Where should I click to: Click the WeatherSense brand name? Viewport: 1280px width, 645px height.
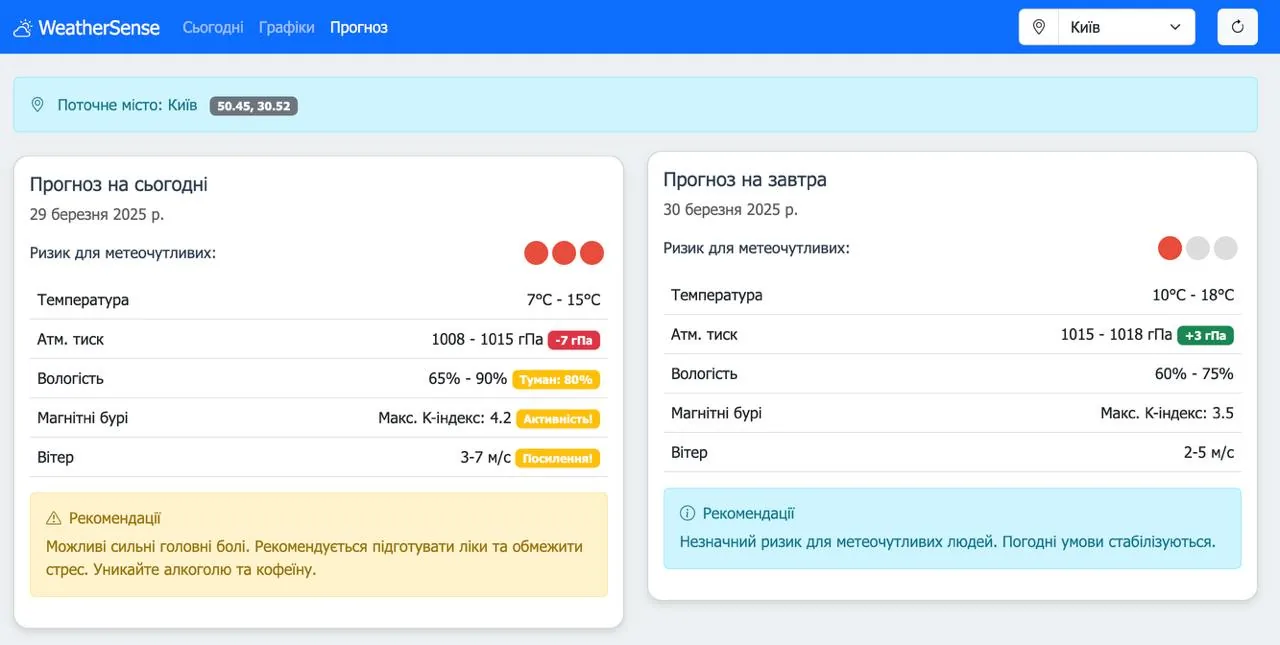99,28
